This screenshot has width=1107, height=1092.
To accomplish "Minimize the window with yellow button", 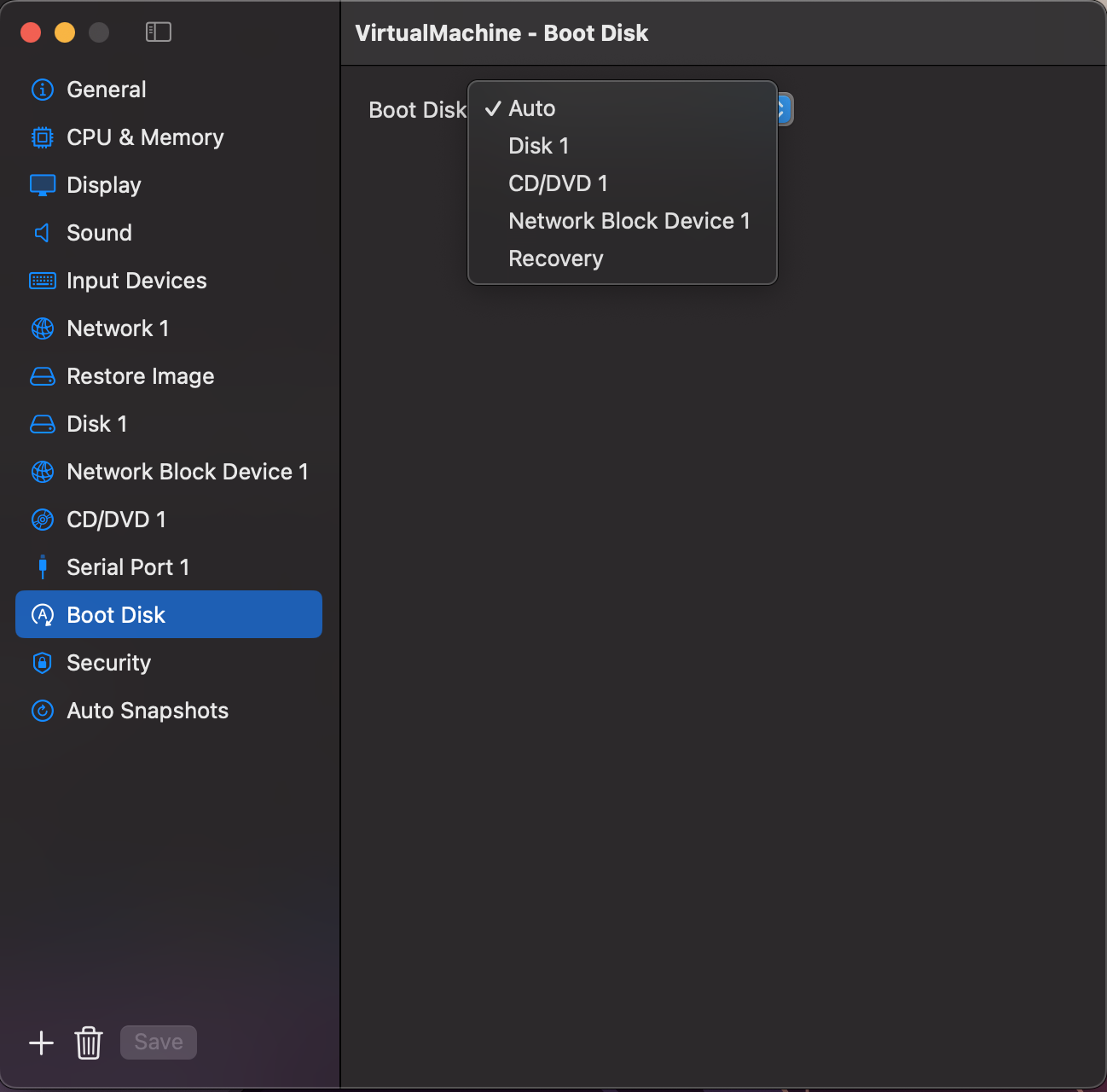I will pos(65,32).
